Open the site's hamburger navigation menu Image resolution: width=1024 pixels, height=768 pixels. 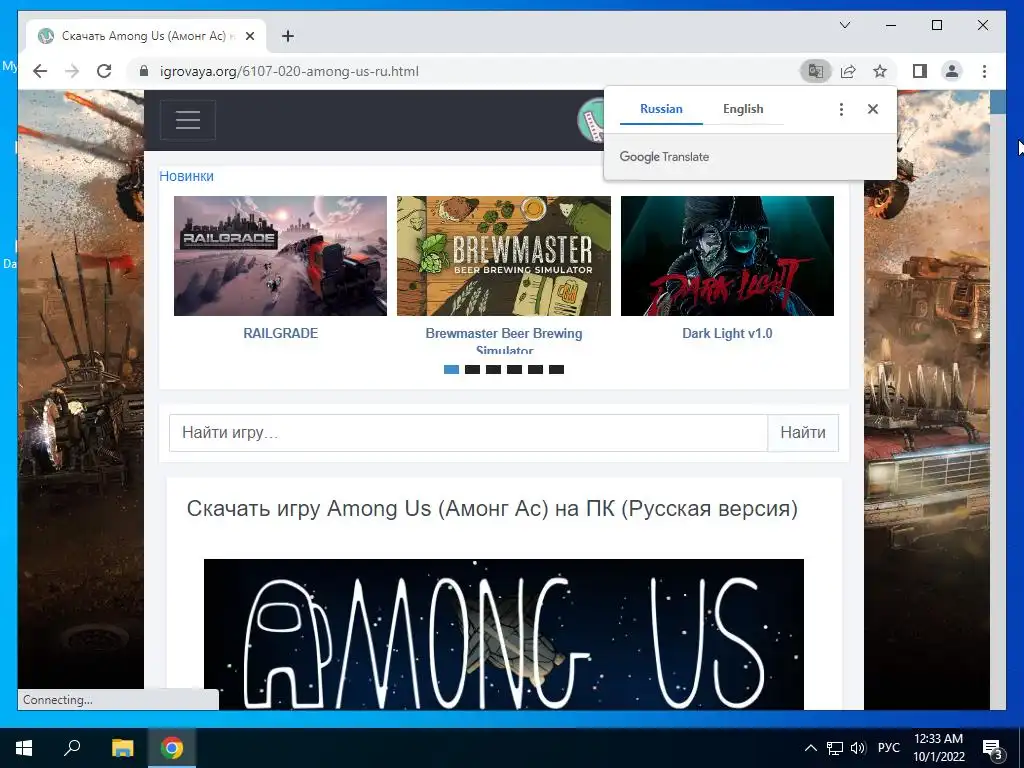[x=187, y=120]
